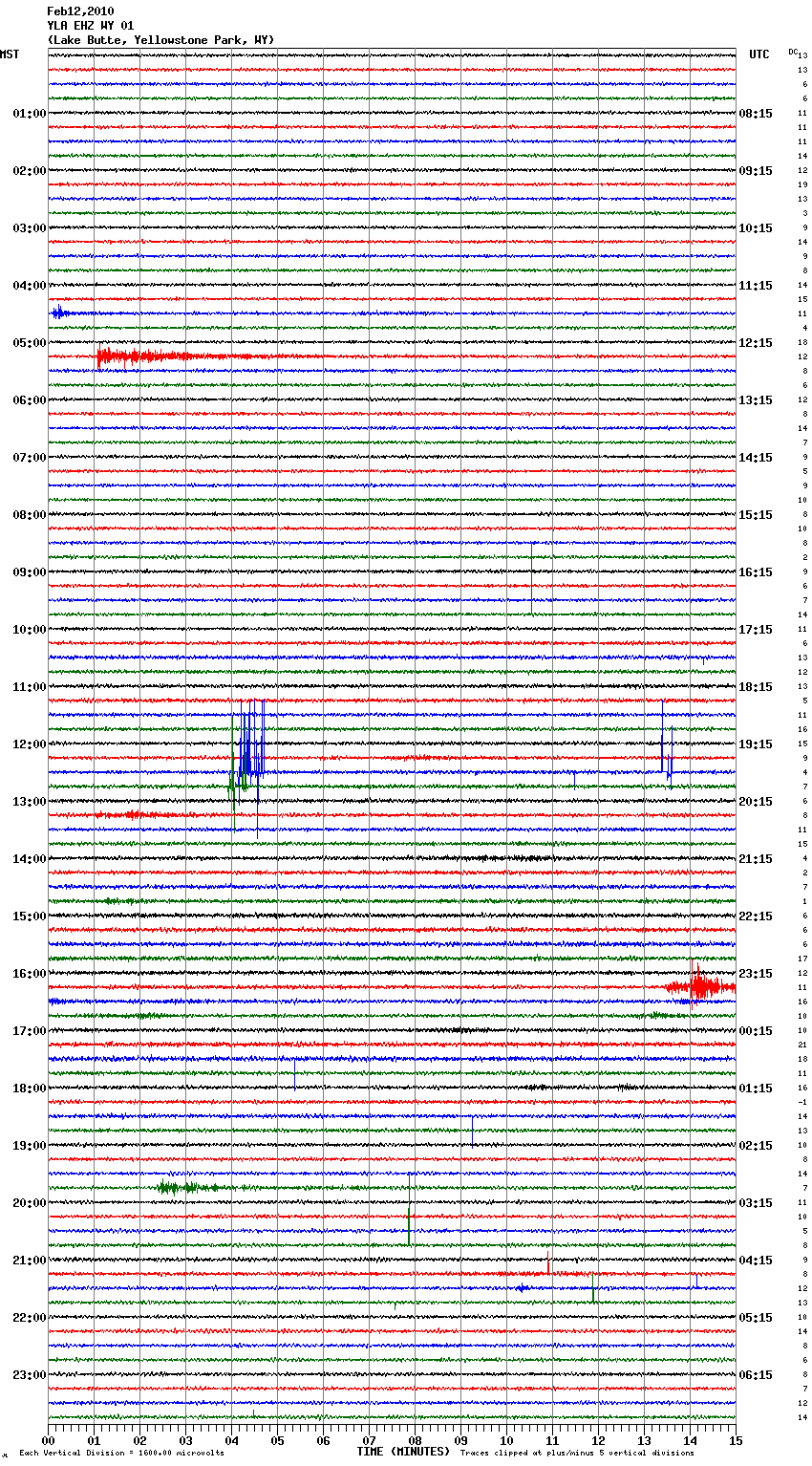Click the 19:15 UTC time label
812x1466 pixels.
click(x=756, y=744)
